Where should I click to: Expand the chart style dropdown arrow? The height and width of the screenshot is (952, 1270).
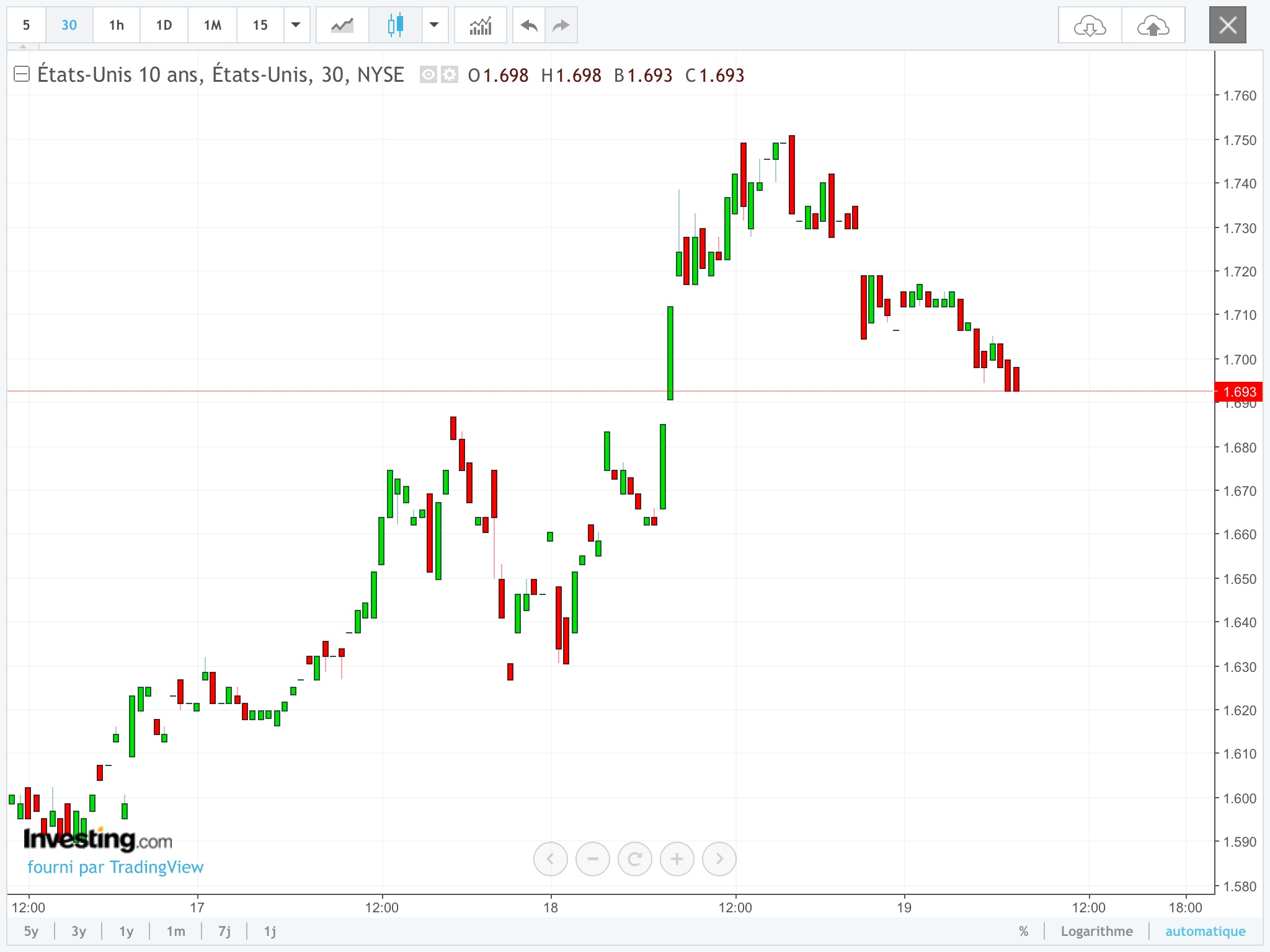pyautogui.click(x=434, y=25)
